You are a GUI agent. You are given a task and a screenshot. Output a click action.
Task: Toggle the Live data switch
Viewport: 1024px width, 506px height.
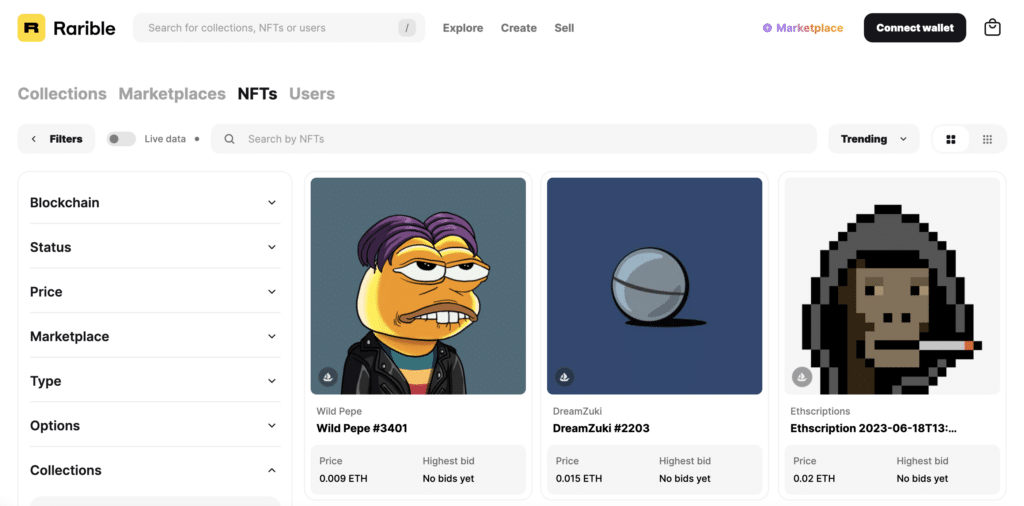[x=121, y=139]
